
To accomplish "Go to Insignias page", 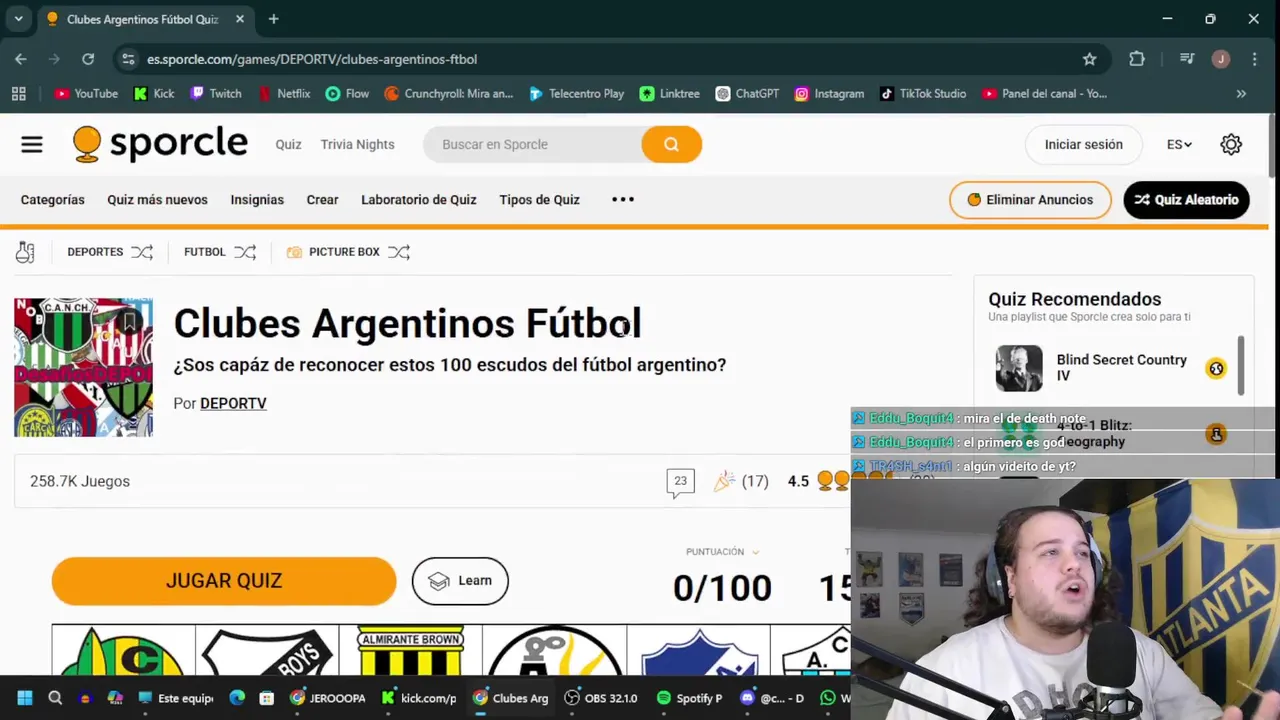I will [x=257, y=199].
